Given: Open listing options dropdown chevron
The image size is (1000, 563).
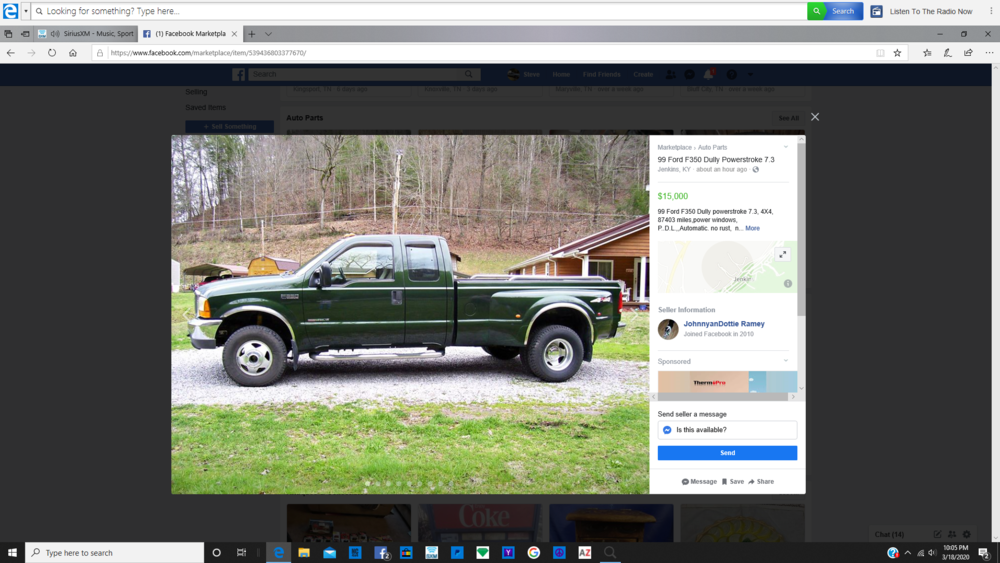Looking at the screenshot, I should [x=786, y=147].
